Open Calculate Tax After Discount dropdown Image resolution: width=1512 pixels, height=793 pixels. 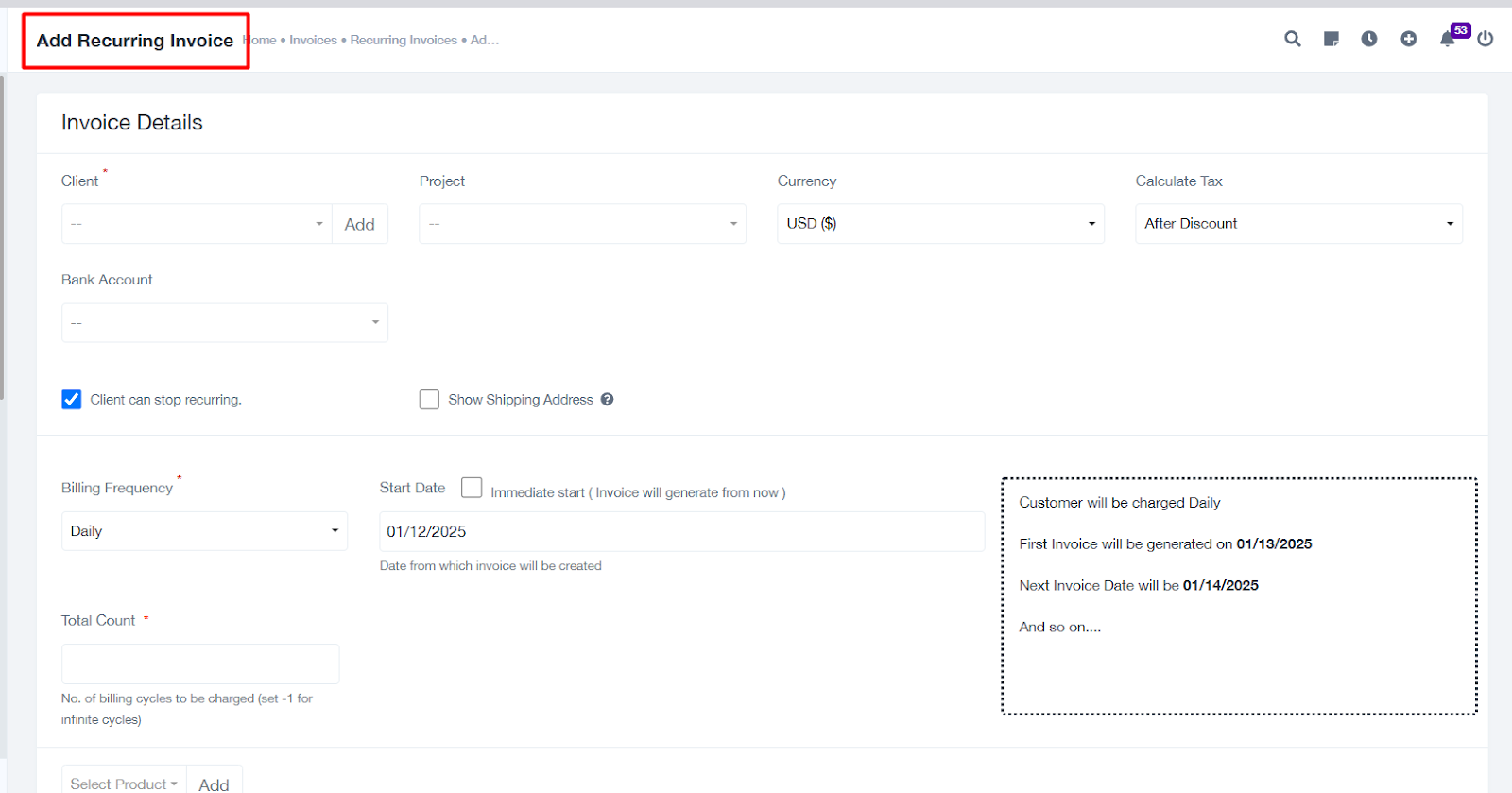pos(1299,224)
